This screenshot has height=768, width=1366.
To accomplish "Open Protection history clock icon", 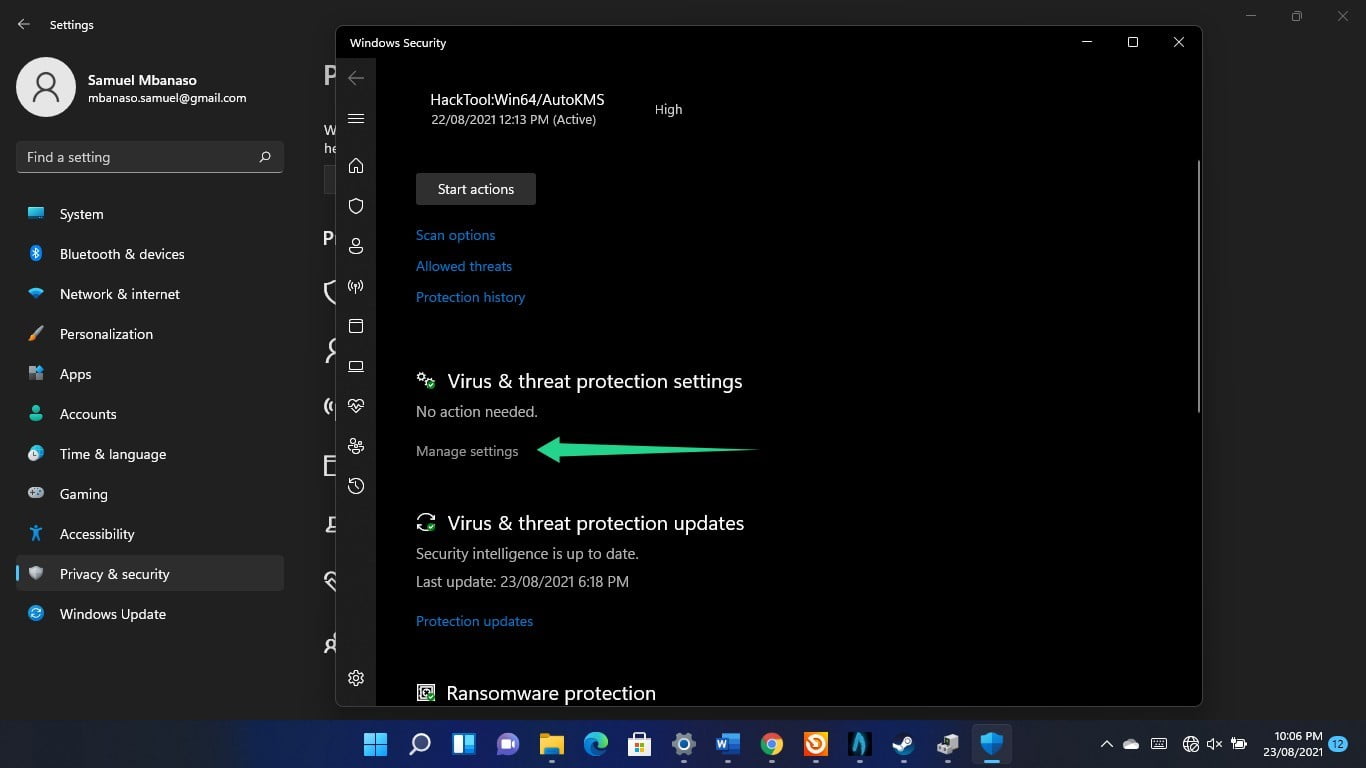I will click(x=356, y=486).
